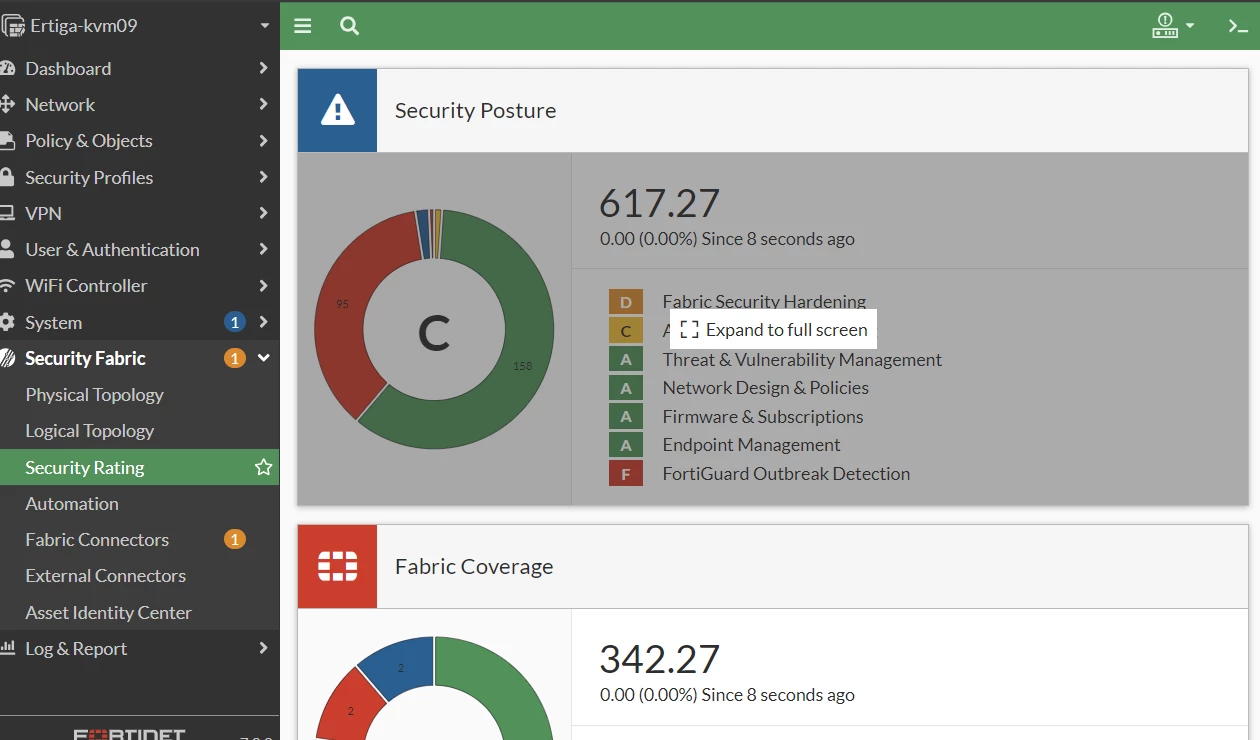The image size is (1260, 740).
Task: Click the Fabric Coverage red Fortinet icon
Action: tap(338, 566)
